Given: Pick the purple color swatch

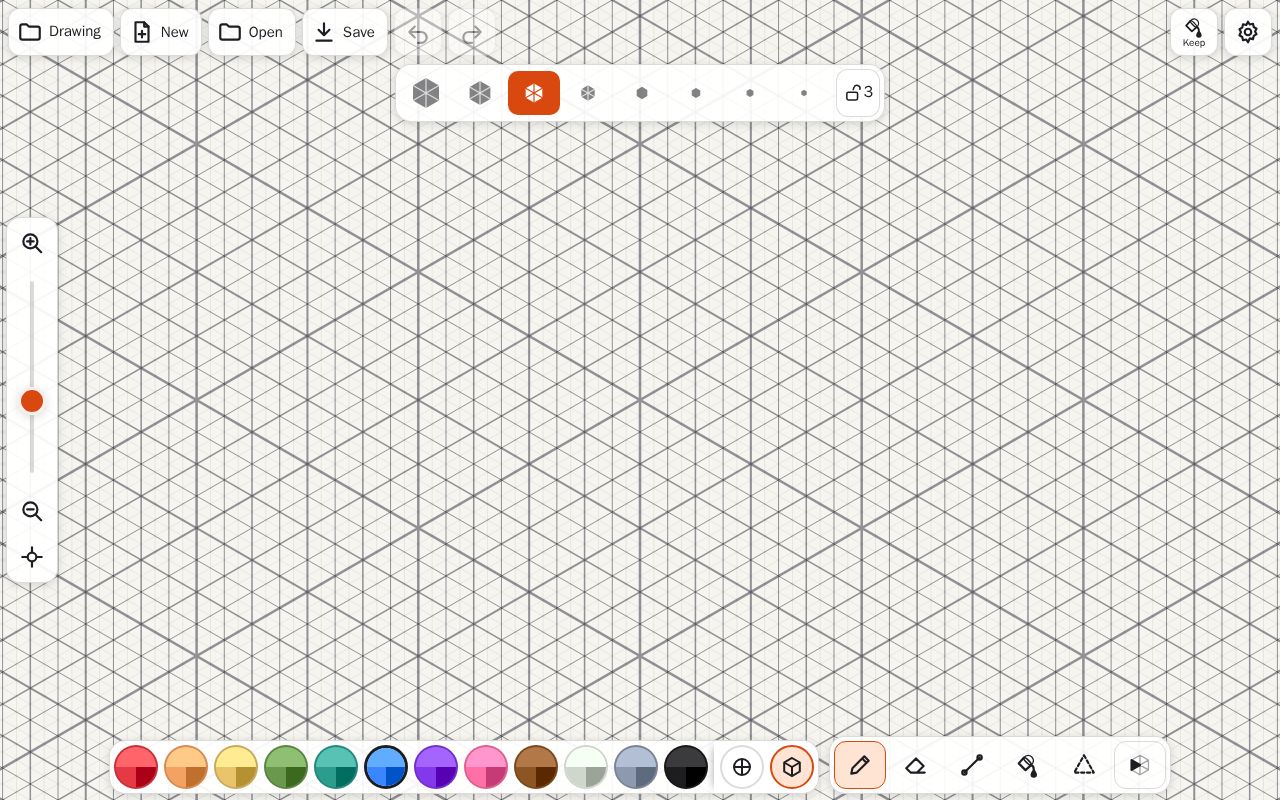Looking at the screenshot, I should [x=436, y=767].
